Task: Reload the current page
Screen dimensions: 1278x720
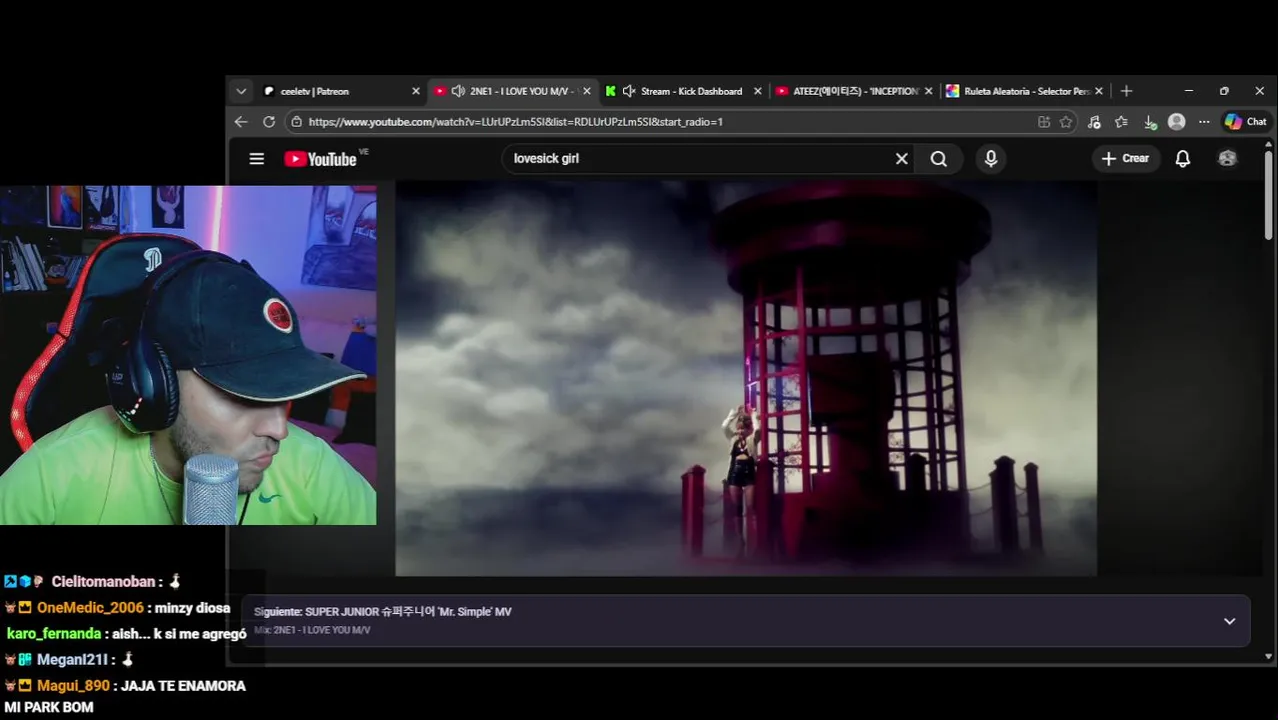Action: (269, 122)
